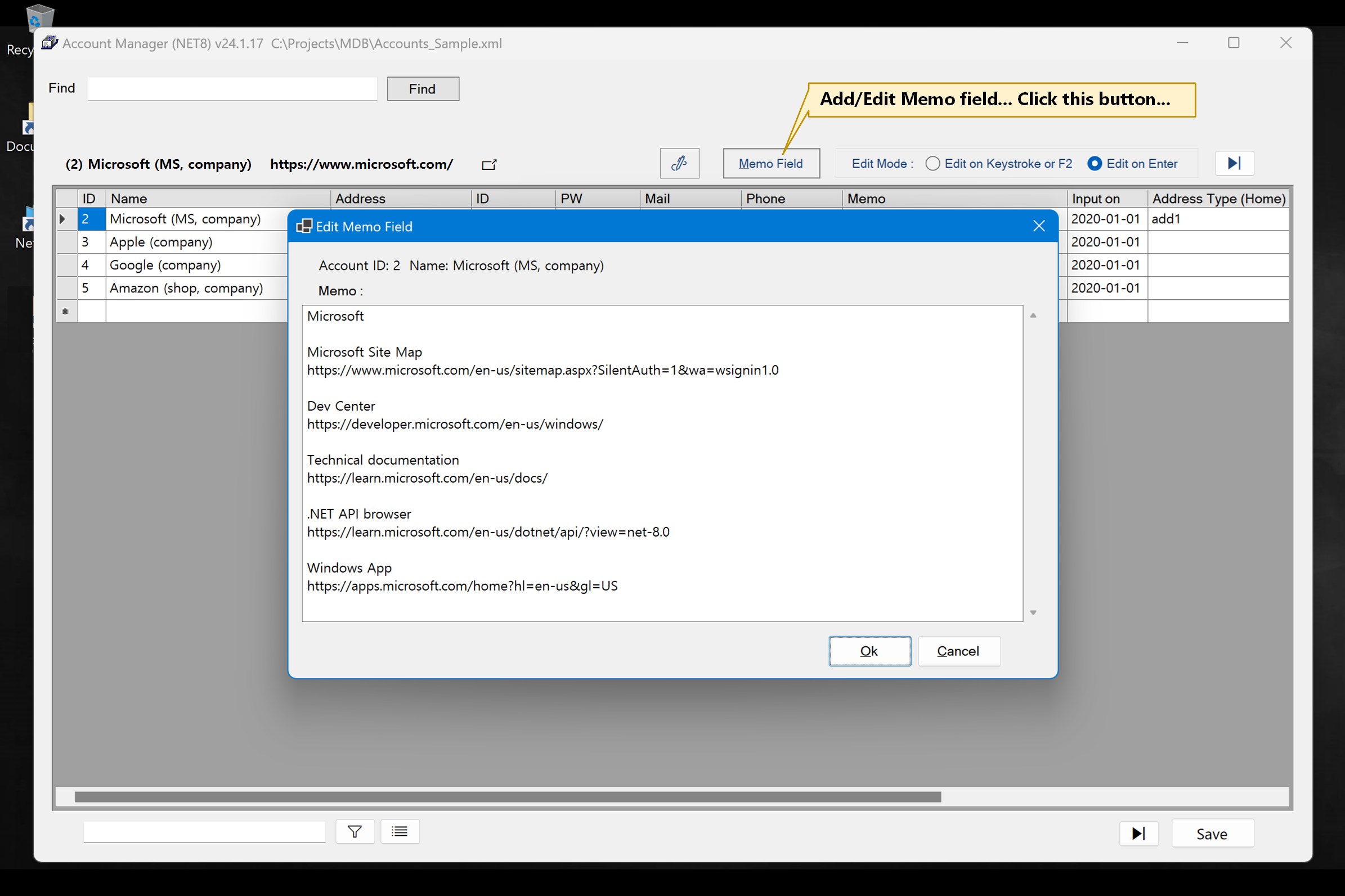Click the 'Windows App' line in the memo
Screen dimensions: 1345x896
(x=349, y=568)
